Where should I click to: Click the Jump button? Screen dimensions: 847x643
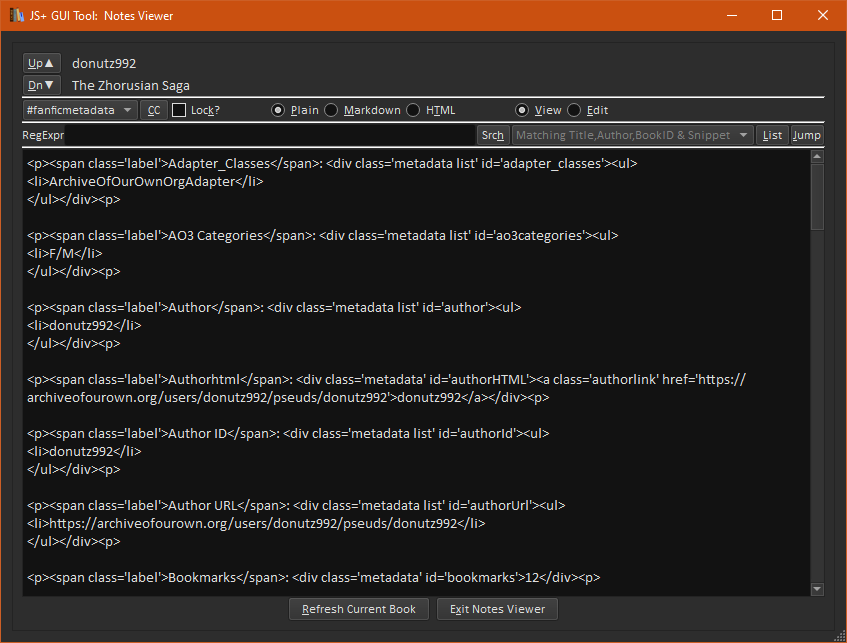tap(806, 135)
